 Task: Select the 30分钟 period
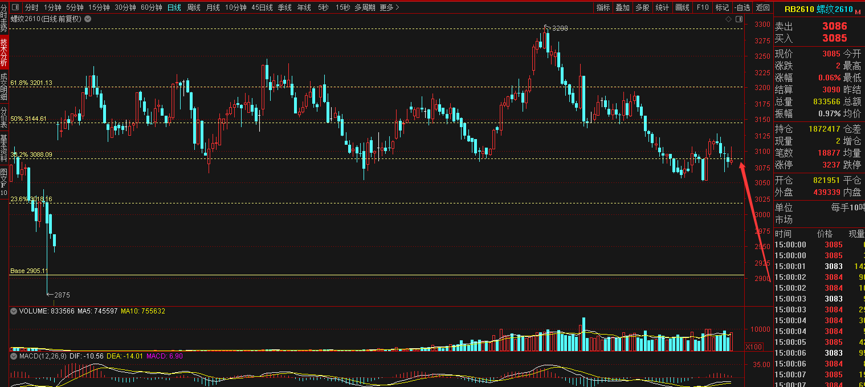click(x=125, y=8)
